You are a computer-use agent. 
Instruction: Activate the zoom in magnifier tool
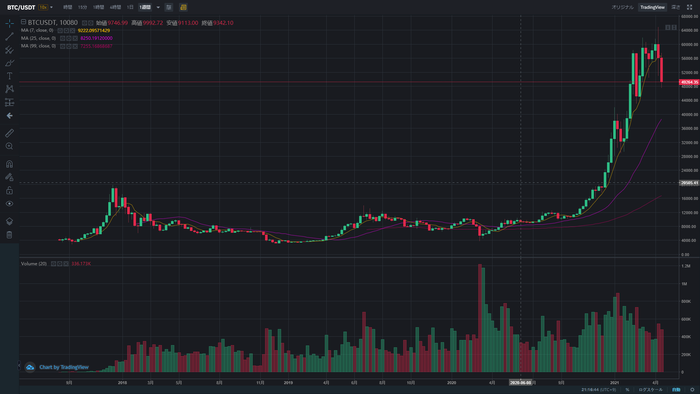9,146
